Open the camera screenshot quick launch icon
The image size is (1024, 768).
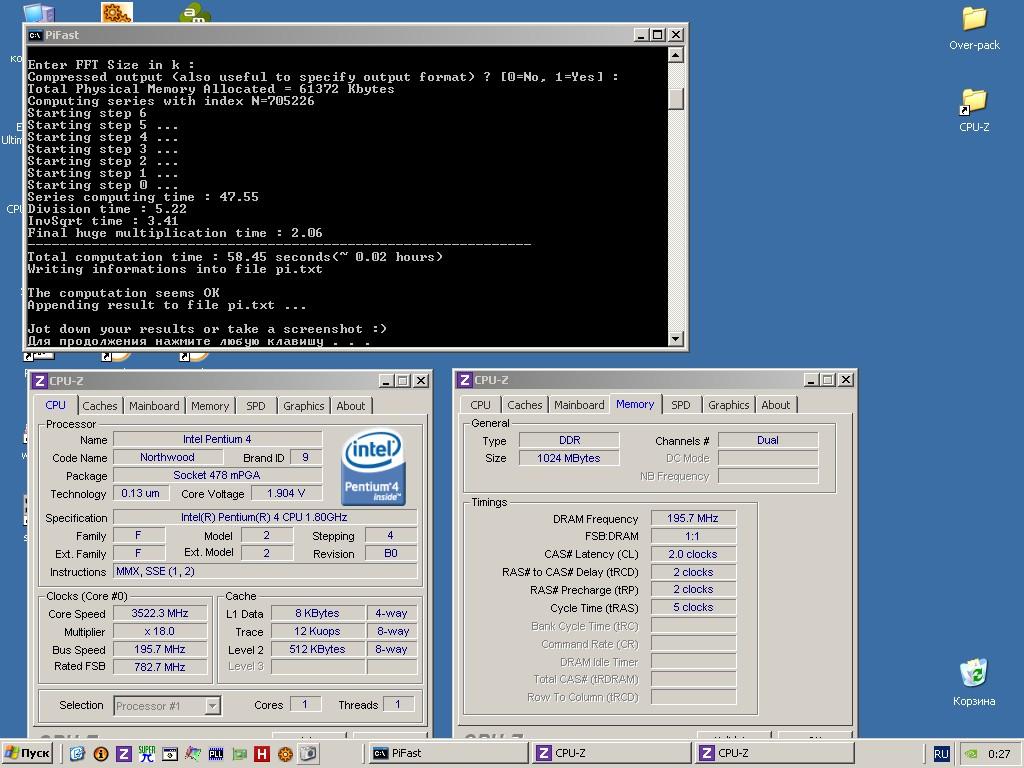point(308,754)
